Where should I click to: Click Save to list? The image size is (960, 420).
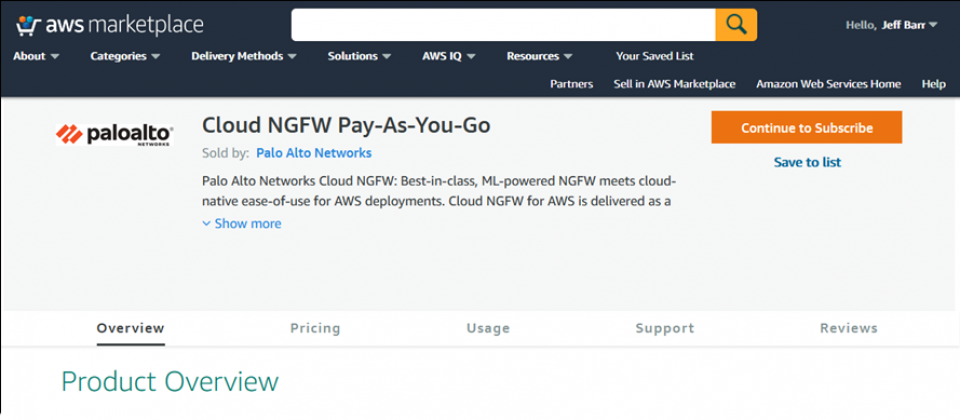pyautogui.click(x=807, y=162)
